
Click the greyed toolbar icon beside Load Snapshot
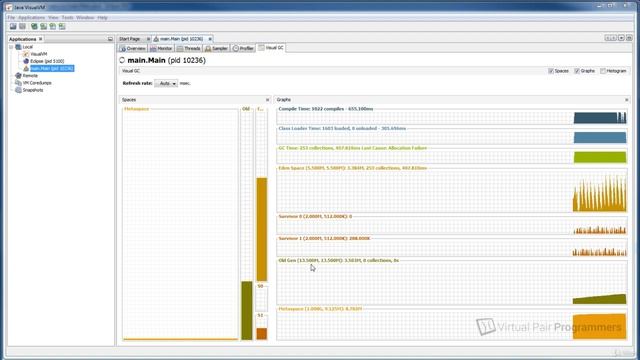(22, 27)
